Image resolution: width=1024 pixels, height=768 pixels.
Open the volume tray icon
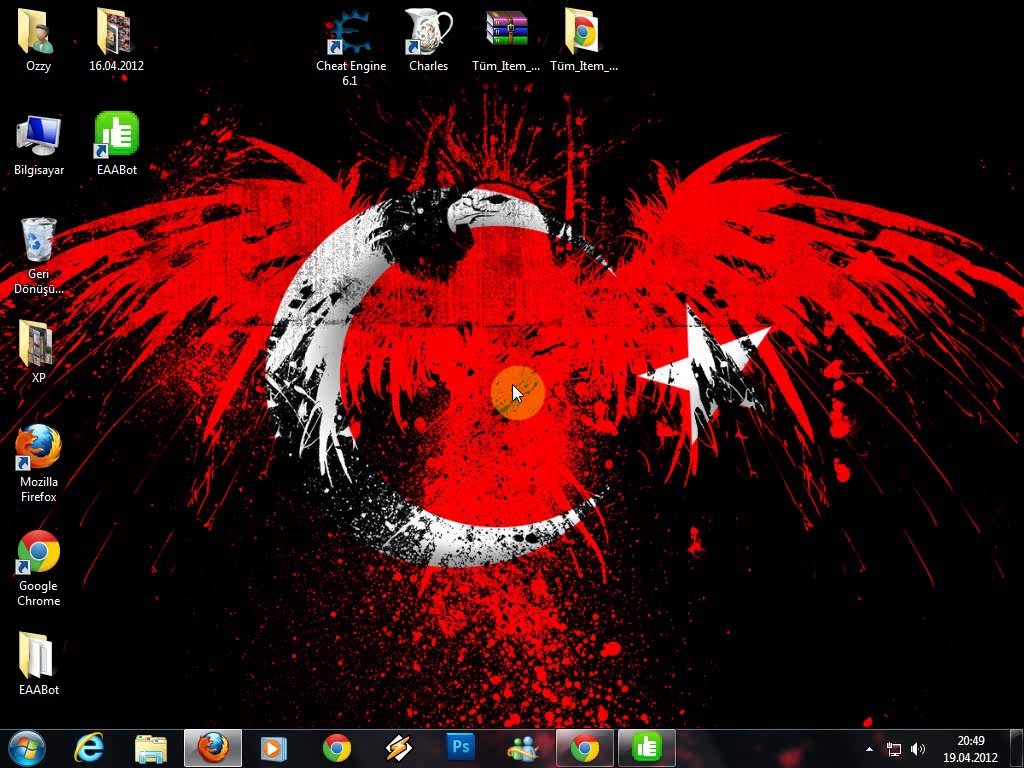[918, 749]
